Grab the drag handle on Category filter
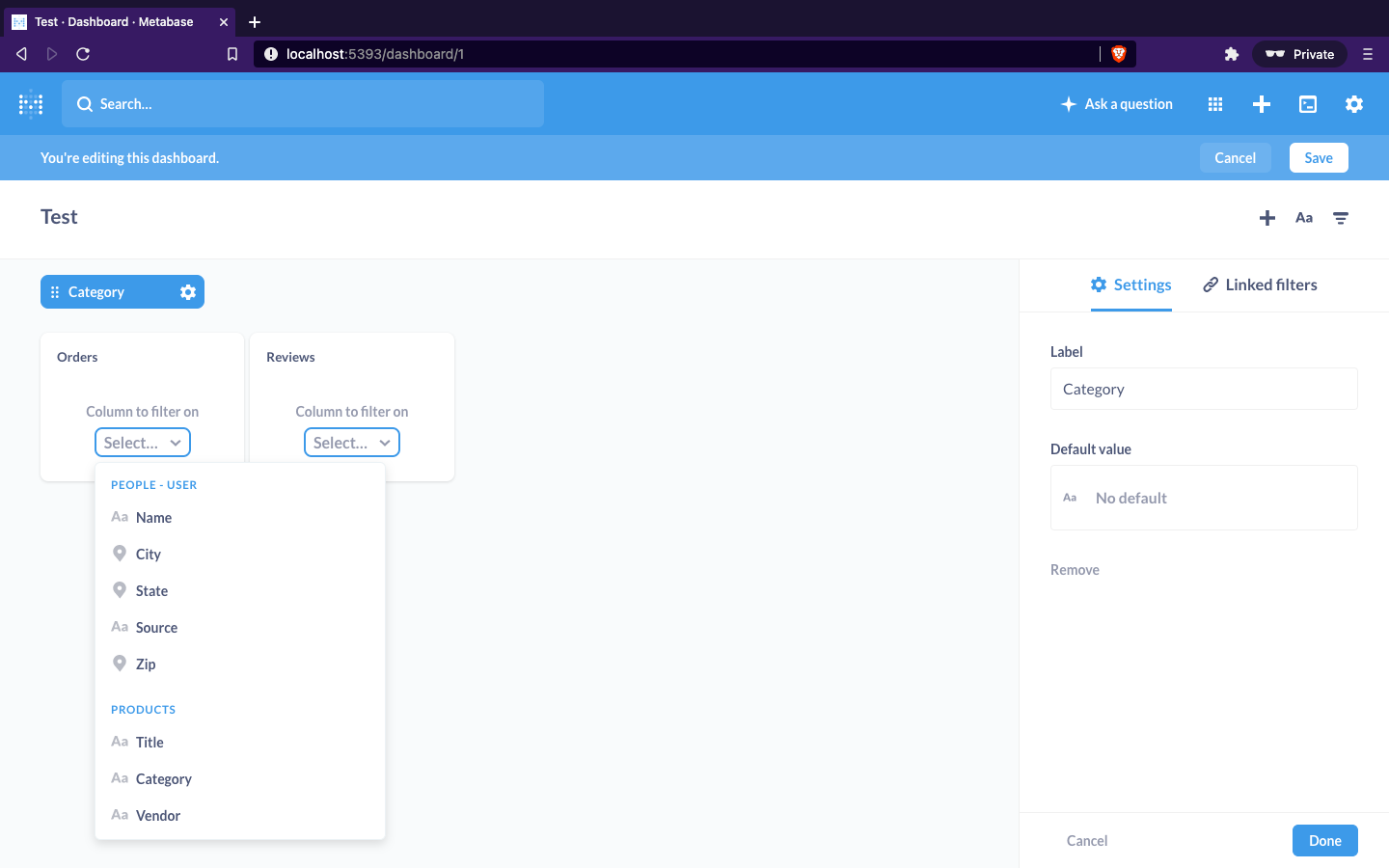This screenshot has height=868, width=1389. 55,292
